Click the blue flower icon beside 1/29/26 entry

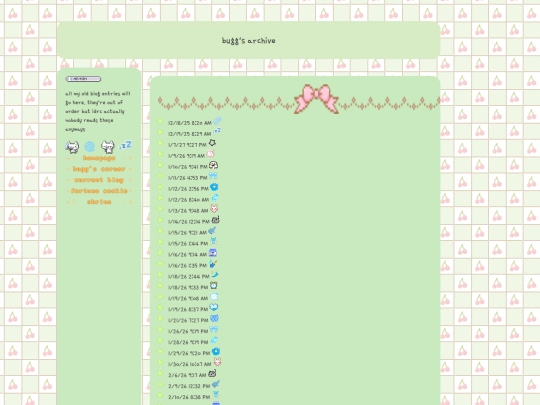(x=216, y=351)
